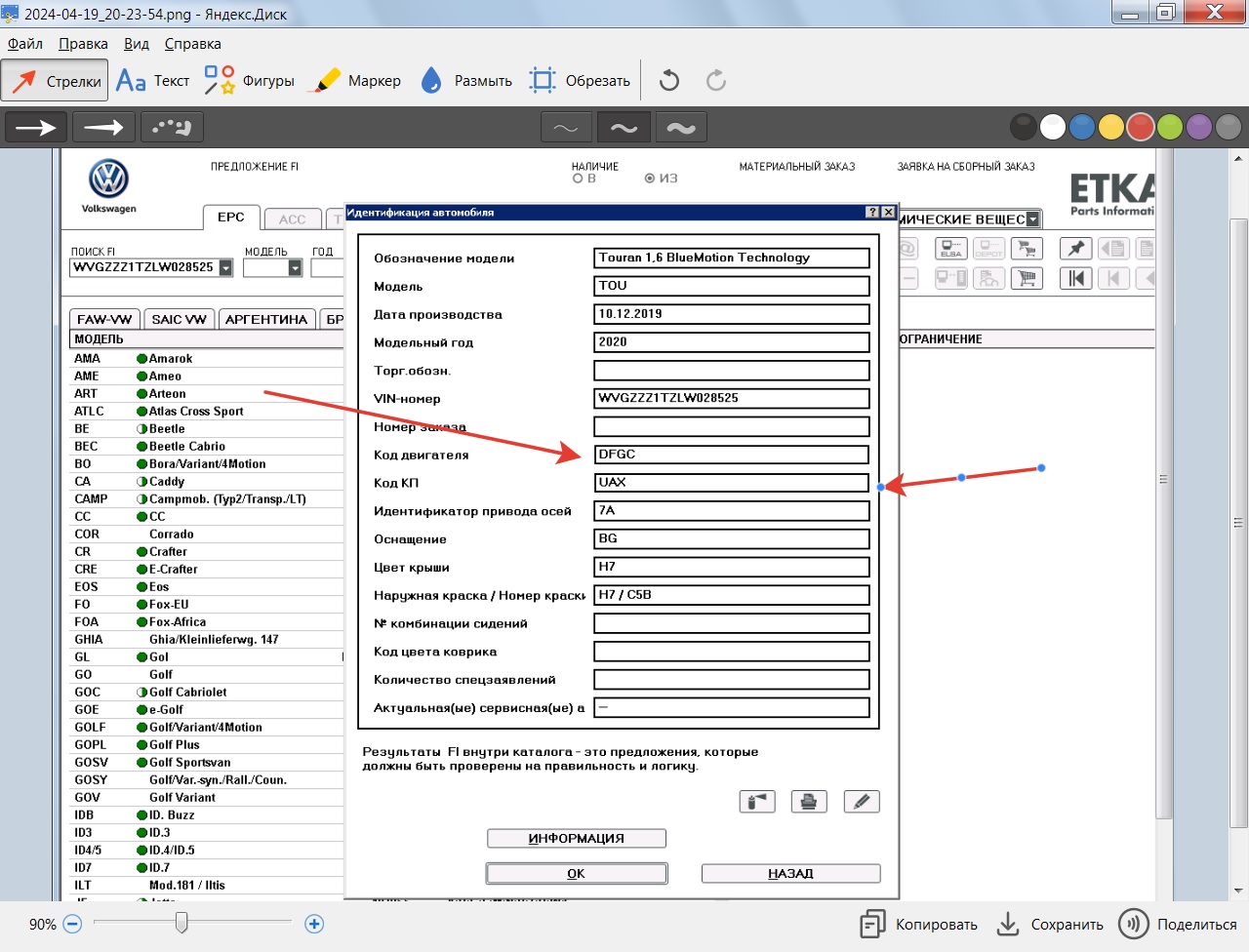Screen dimensions: 1249x952
Task: Click the Код двигателя field DFGC
Action: tap(731, 455)
